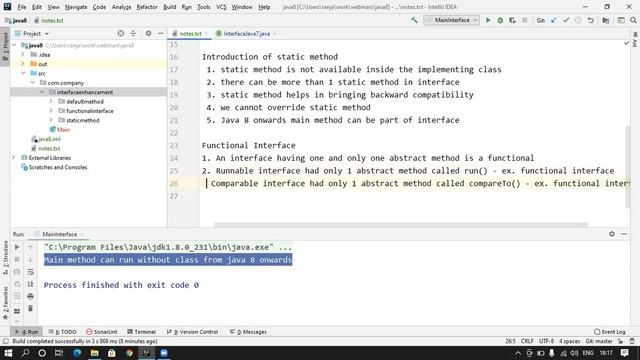Click the Stop icon in top toolbar

(525, 20)
